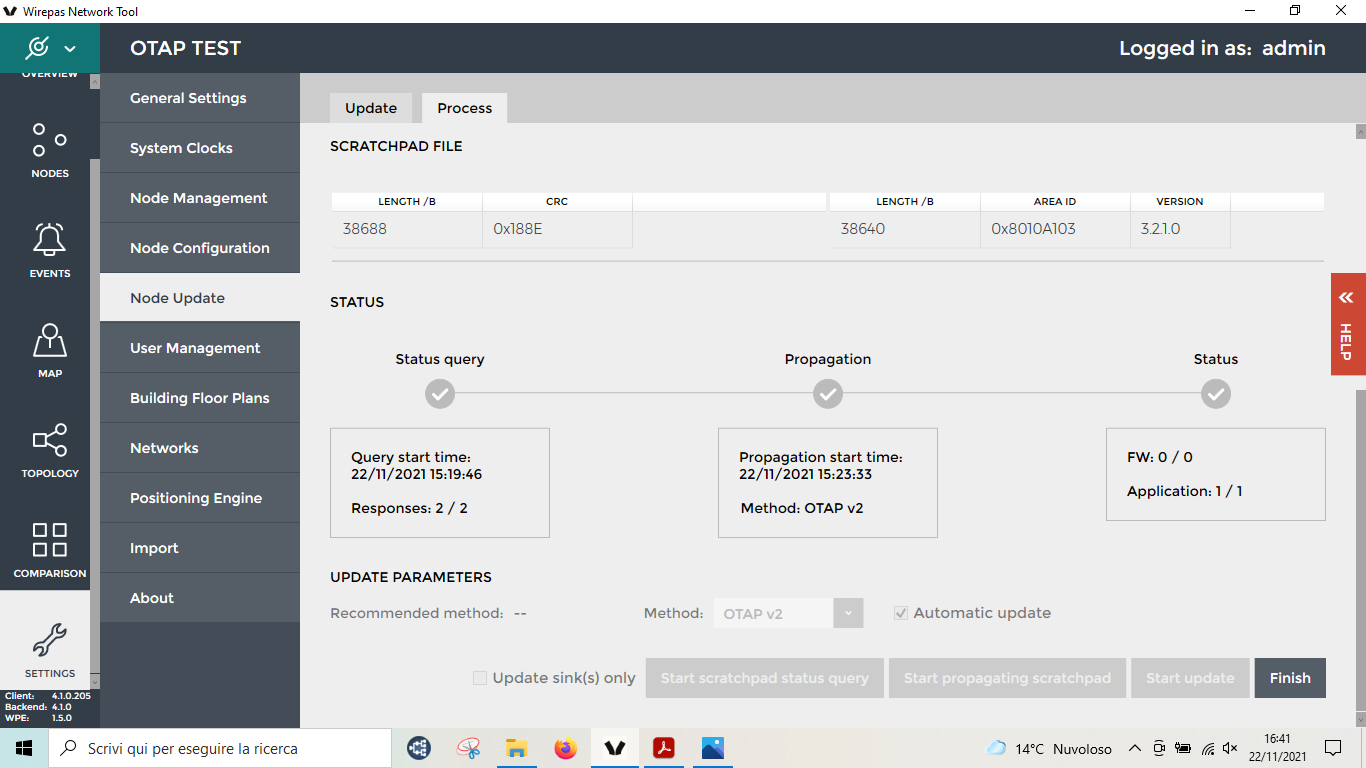
Task: Expand the red HELP side panel
Action: click(x=1347, y=324)
